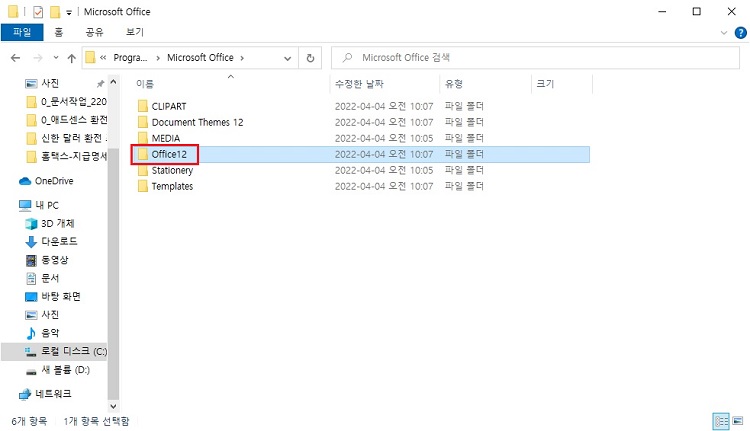Select the MEDIA folder icon
Viewport: 750px width, 431px height.
point(143,138)
